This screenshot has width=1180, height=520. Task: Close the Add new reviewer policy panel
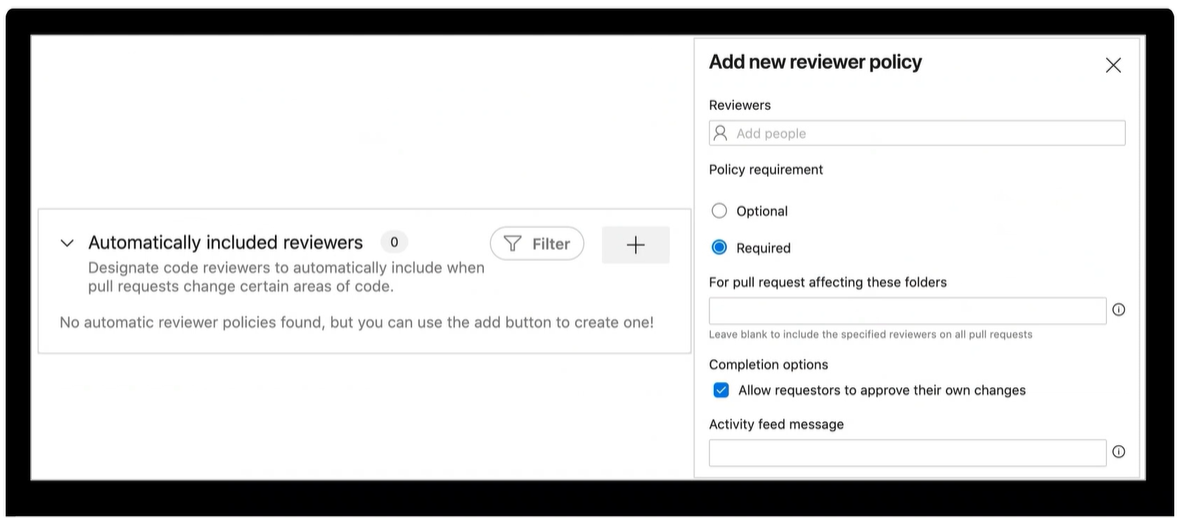(1113, 65)
